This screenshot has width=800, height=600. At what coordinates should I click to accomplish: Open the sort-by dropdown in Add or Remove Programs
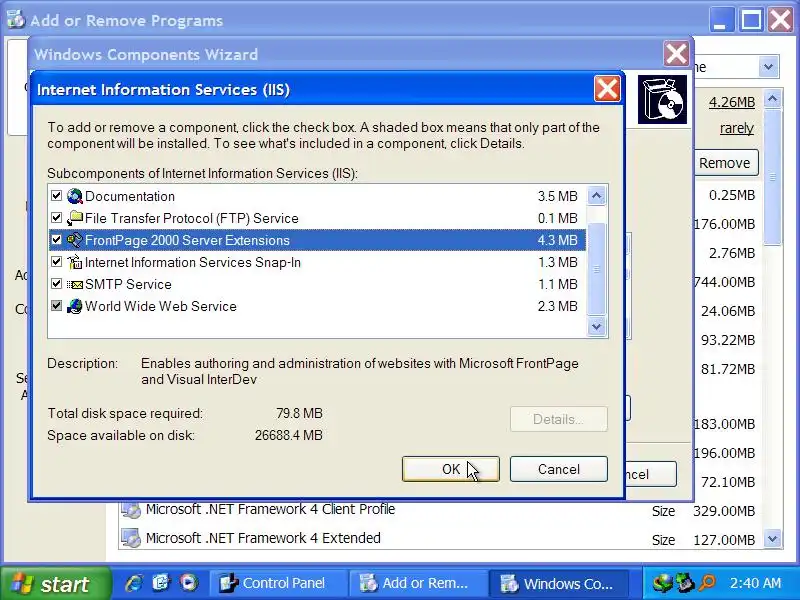coord(768,67)
